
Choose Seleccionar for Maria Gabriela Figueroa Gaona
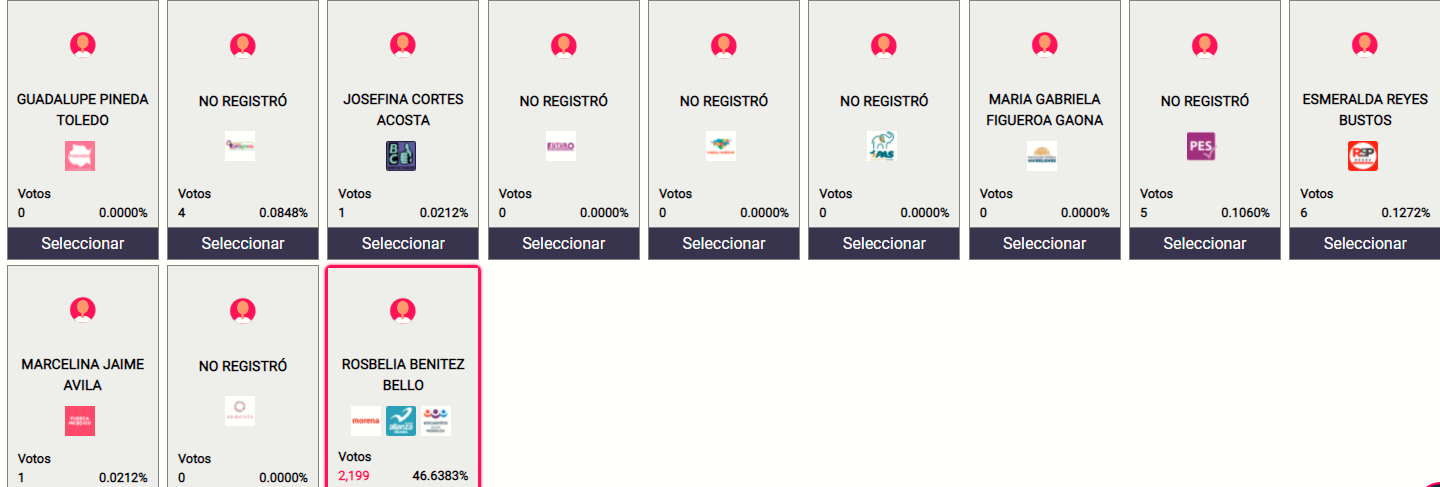coord(1044,243)
